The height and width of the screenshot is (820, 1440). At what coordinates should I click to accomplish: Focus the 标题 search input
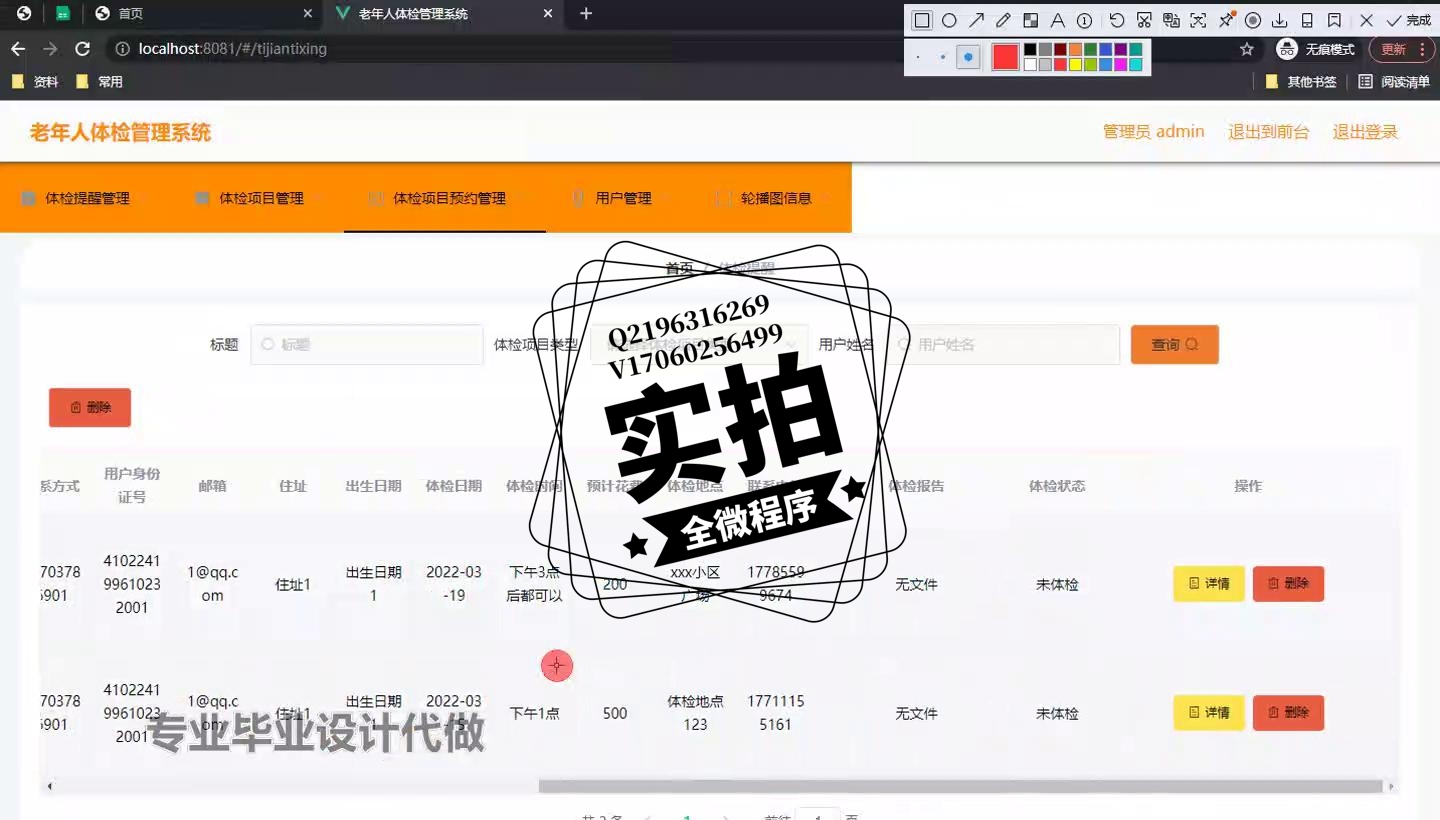(366, 344)
